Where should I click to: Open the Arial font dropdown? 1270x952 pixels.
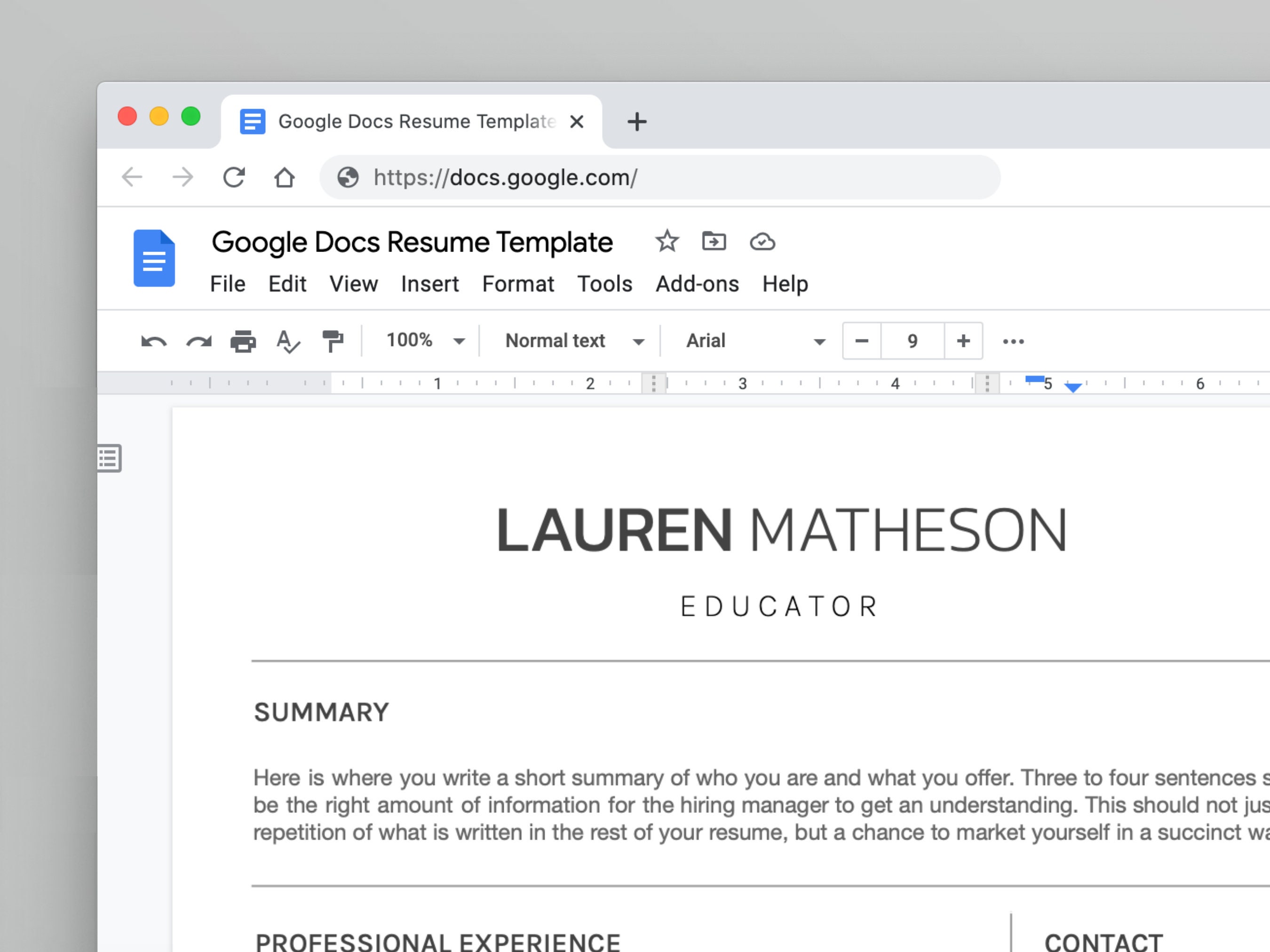pyautogui.click(x=752, y=340)
